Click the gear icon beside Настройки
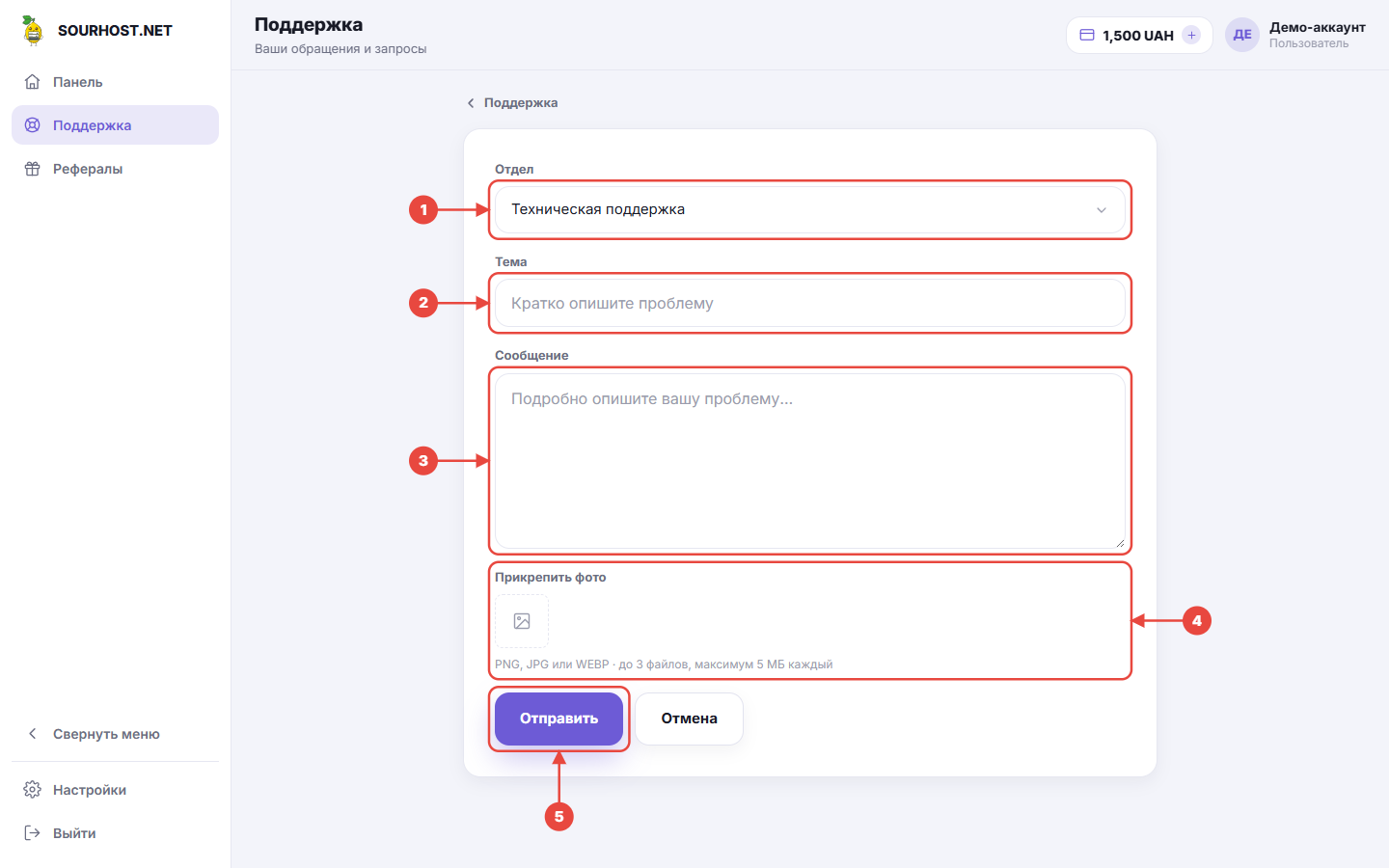The image size is (1389, 868). (x=32, y=790)
